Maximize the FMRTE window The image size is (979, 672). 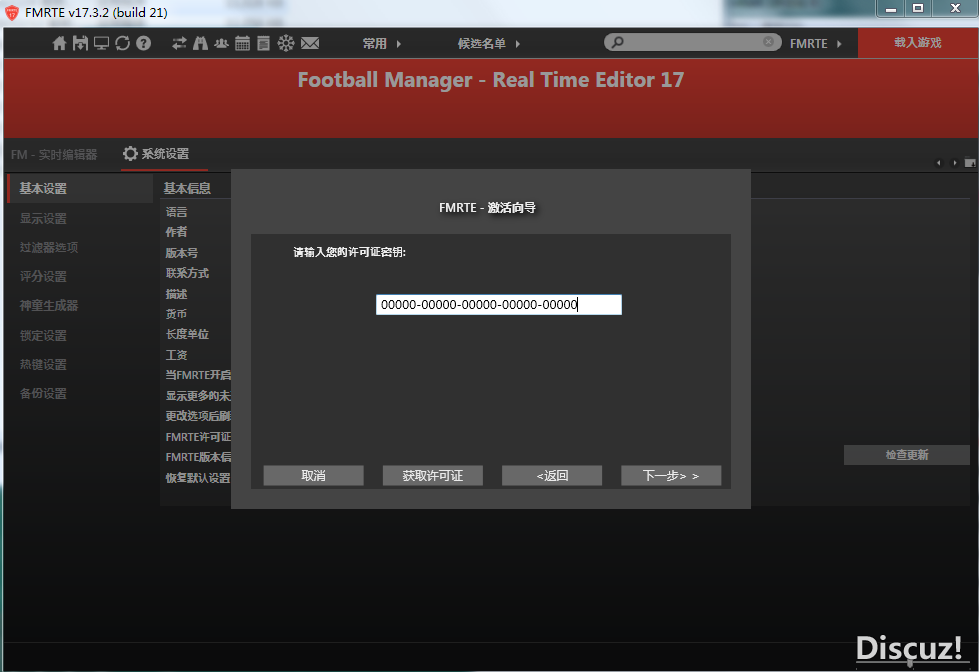coord(918,8)
